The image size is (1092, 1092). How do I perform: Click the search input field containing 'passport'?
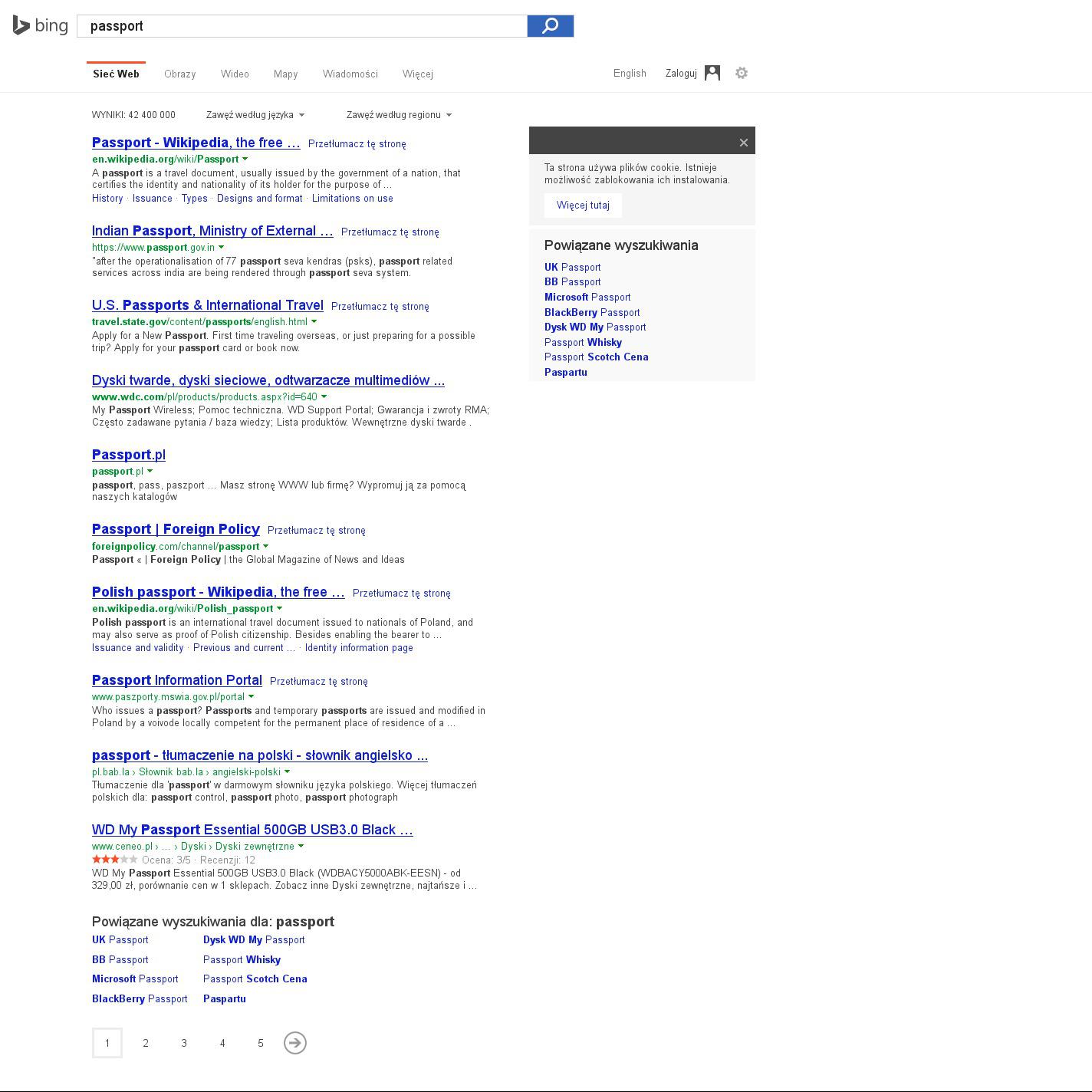pyautogui.click(x=301, y=26)
